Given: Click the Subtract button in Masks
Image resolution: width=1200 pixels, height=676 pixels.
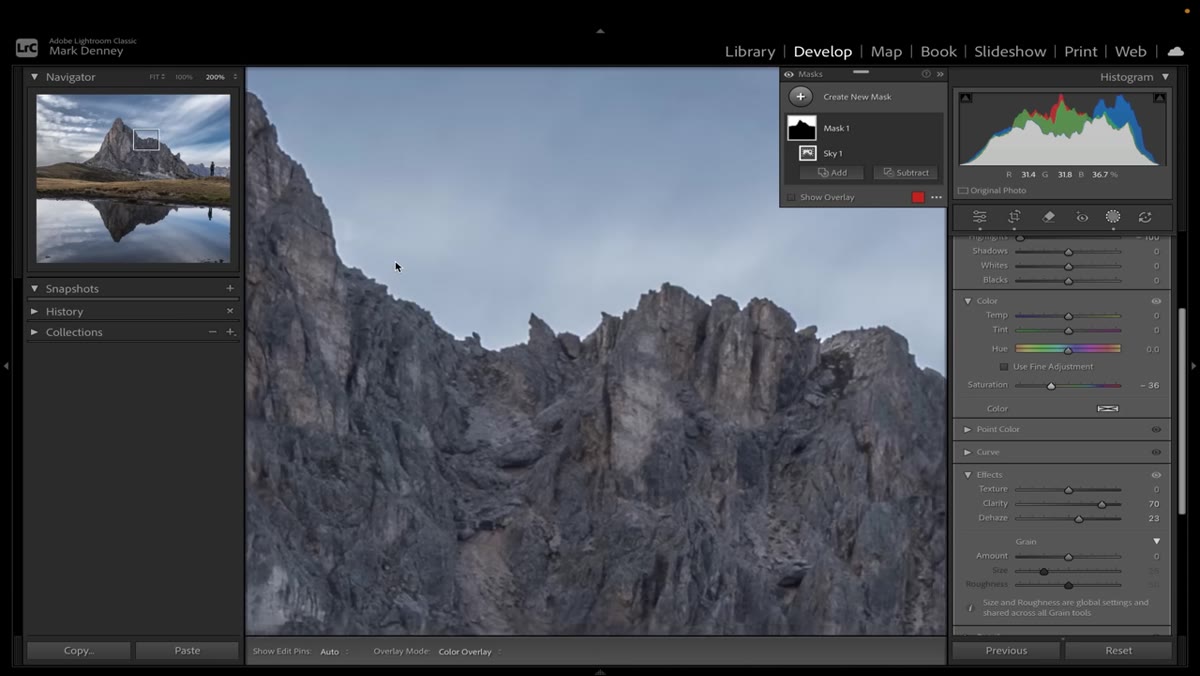Looking at the screenshot, I should (905, 173).
